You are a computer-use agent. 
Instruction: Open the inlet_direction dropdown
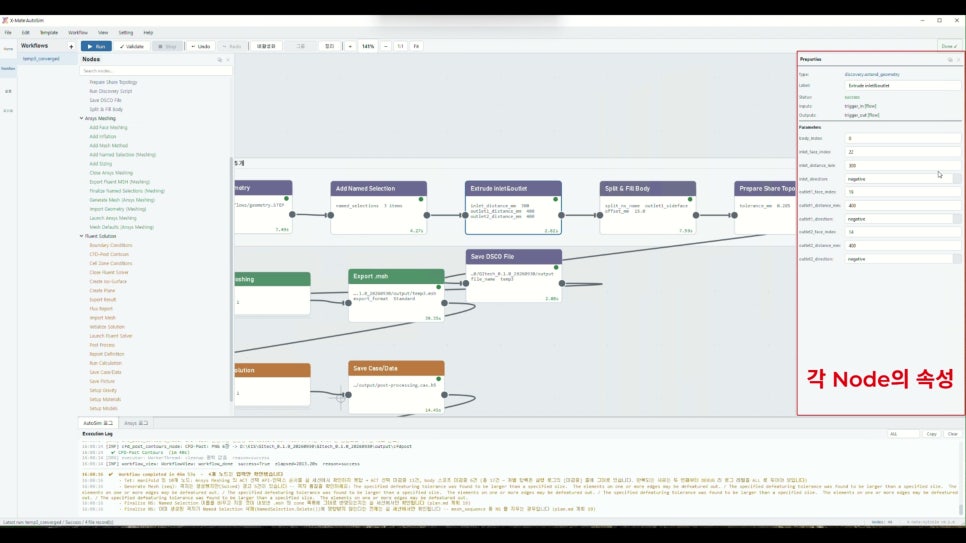[x=903, y=179]
